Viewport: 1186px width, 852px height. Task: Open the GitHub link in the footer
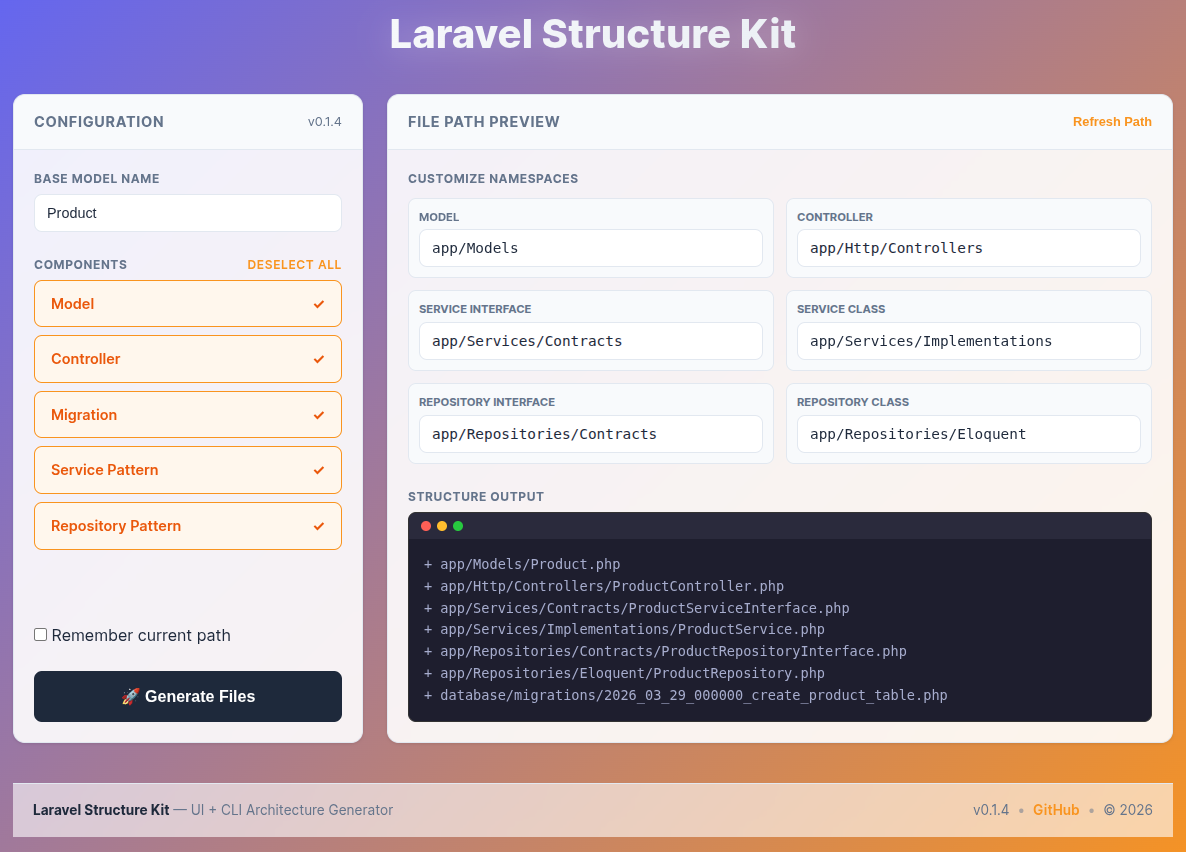click(1056, 810)
